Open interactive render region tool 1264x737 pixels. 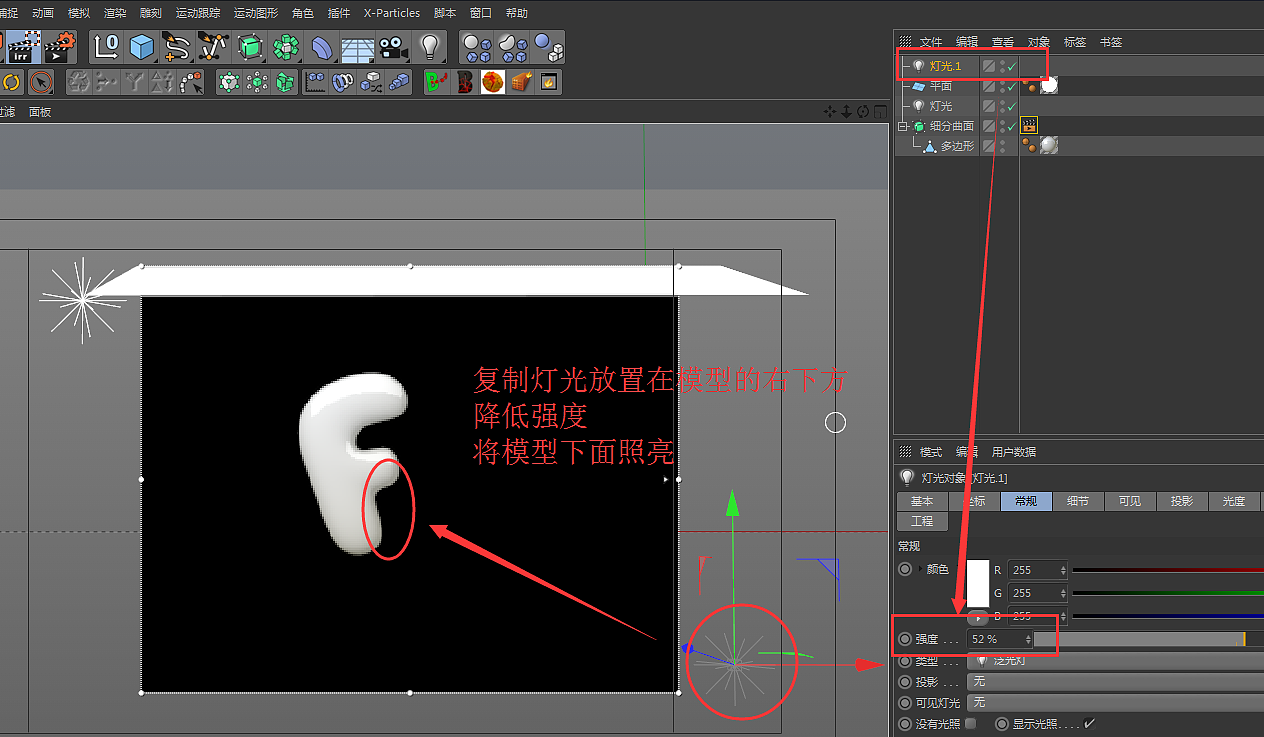[23, 46]
